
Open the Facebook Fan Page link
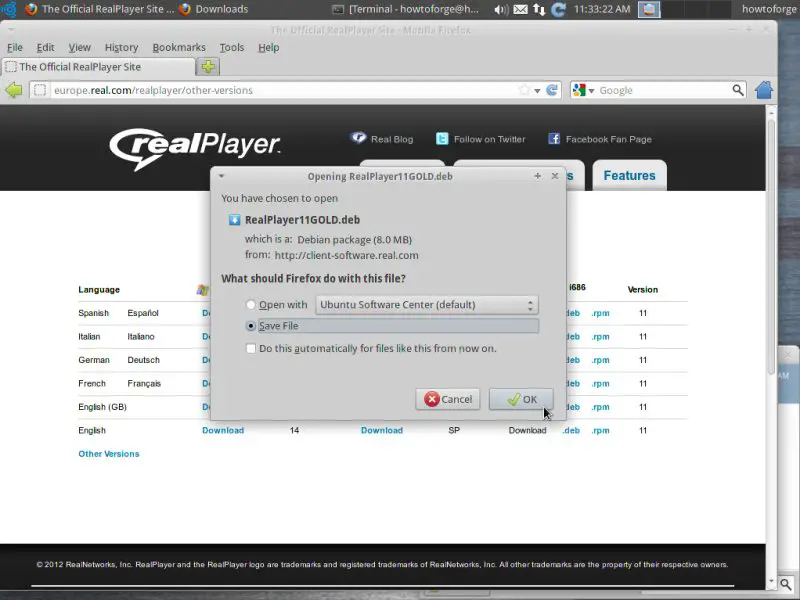point(608,139)
